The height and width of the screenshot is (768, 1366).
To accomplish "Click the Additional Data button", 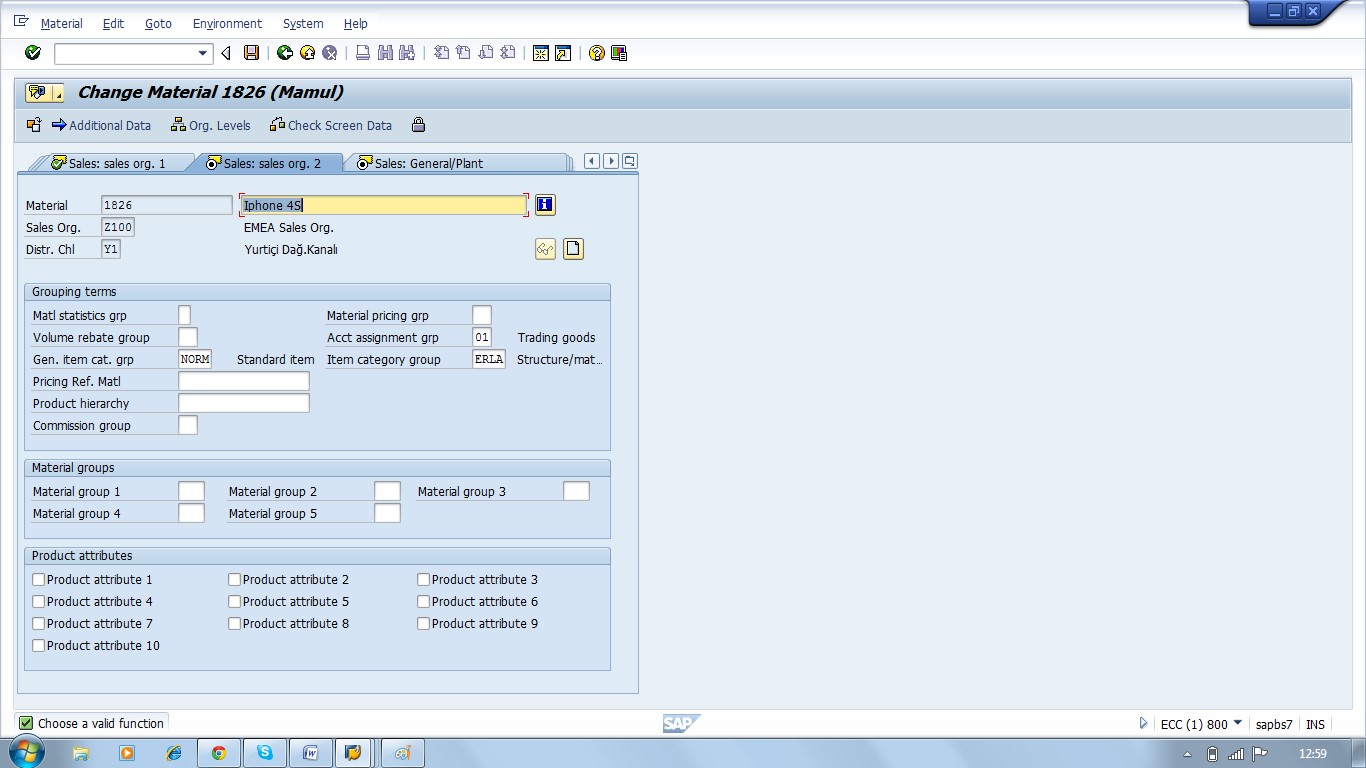I will tap(101, 125).
